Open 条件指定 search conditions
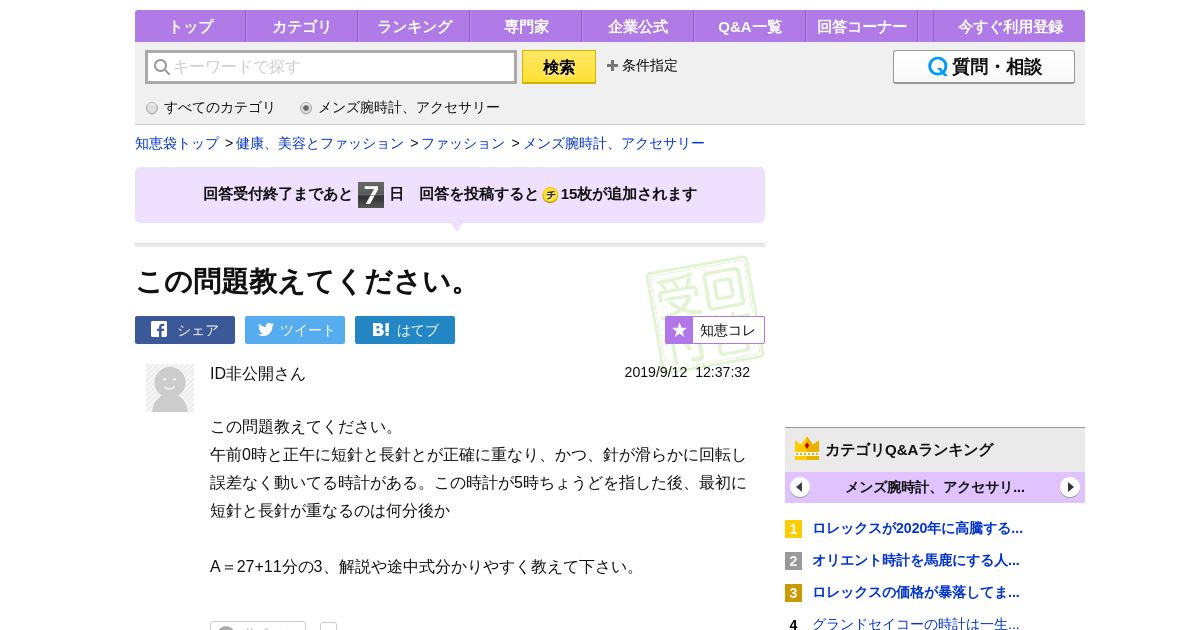 click(642, 66)
